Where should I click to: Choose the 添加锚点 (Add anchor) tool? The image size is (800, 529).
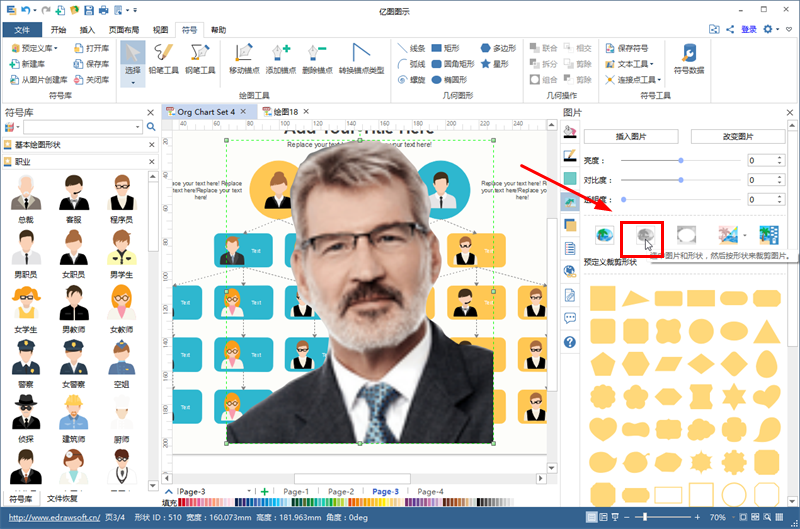point(285,59)
